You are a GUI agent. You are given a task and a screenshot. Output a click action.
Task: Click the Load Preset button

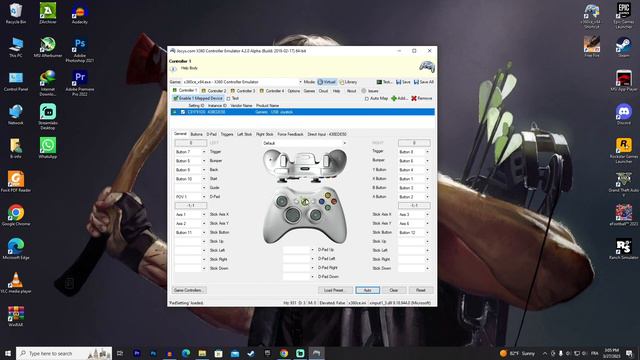coord(334,290)
